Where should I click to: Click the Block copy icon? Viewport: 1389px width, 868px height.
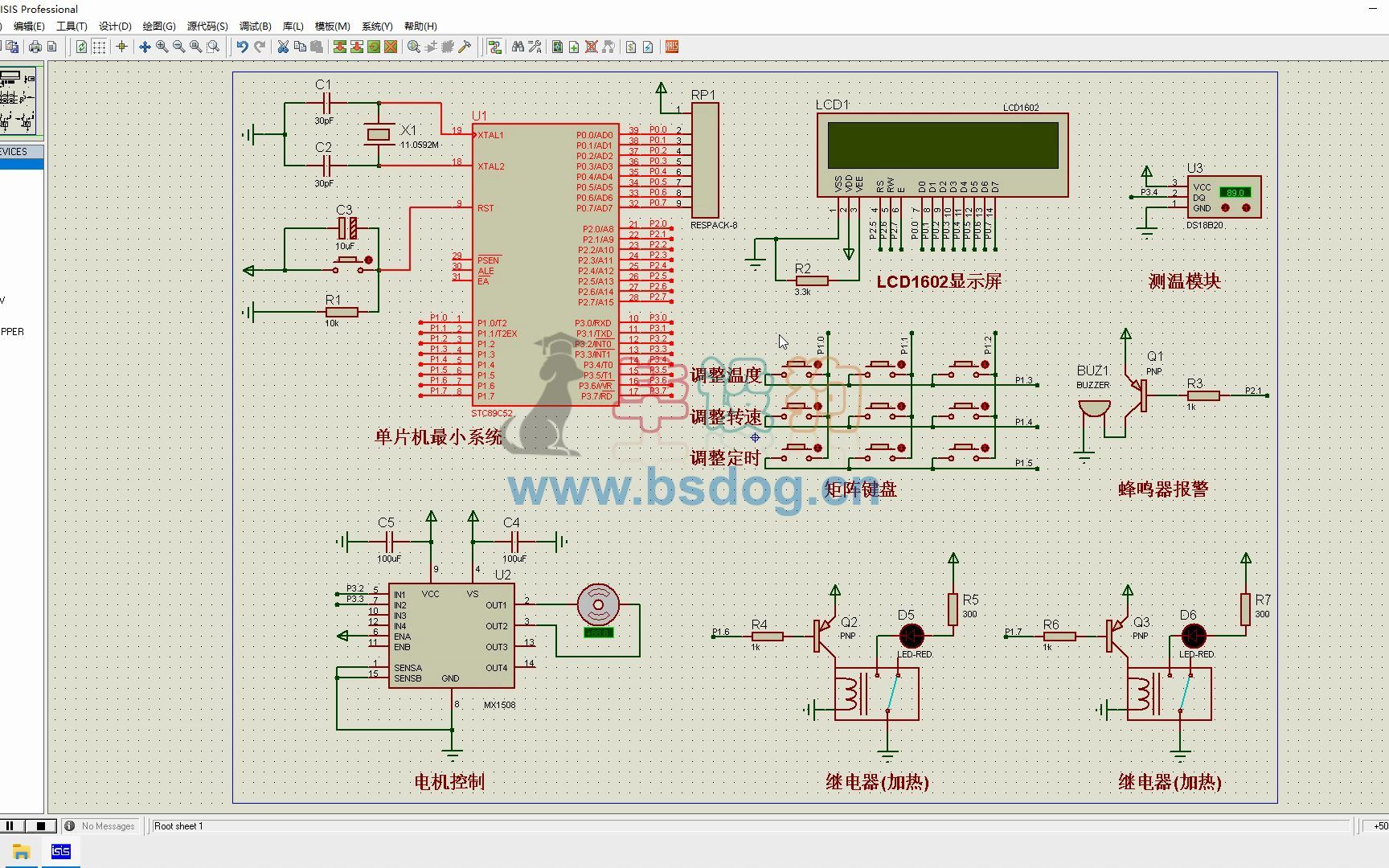pos(340,47)
